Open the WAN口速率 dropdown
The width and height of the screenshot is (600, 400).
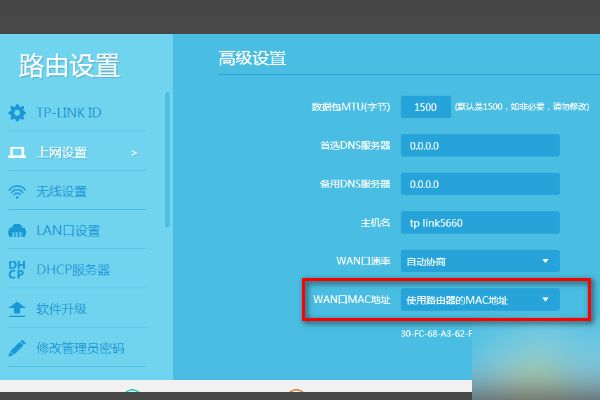coord(480,261)
